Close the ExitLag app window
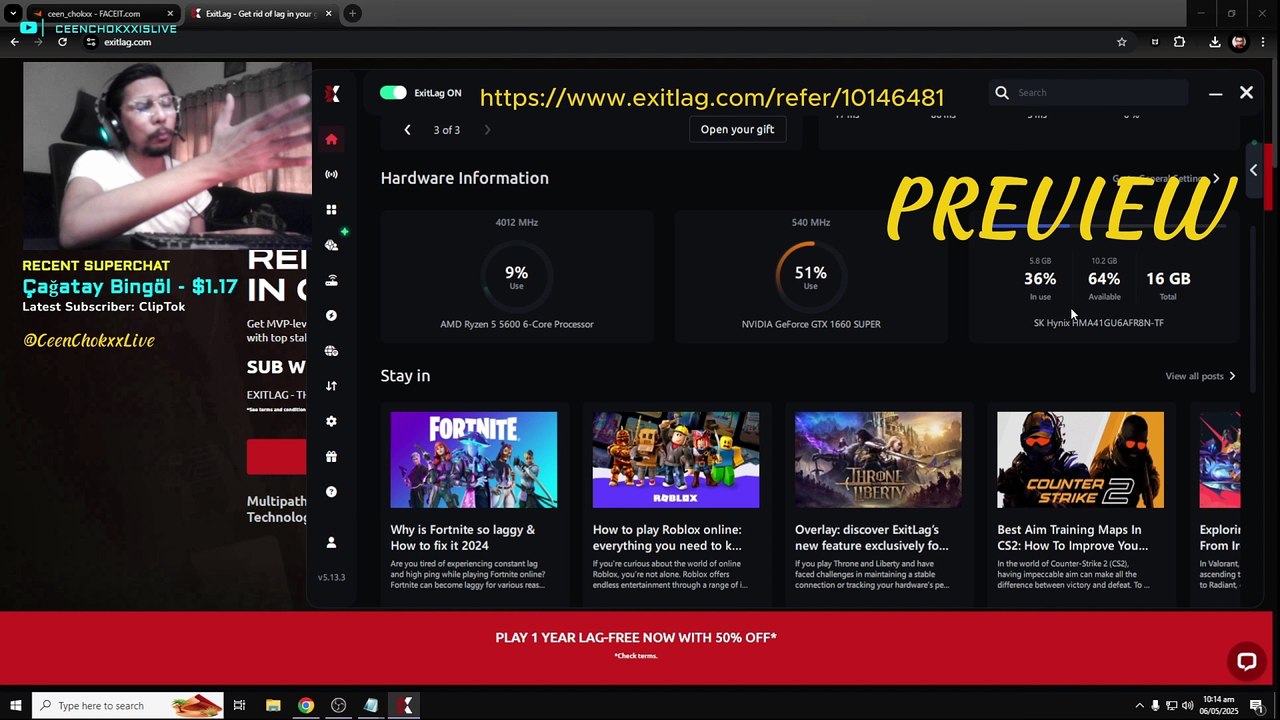Screen dimensions: 1280x720 click(1246, 93)
